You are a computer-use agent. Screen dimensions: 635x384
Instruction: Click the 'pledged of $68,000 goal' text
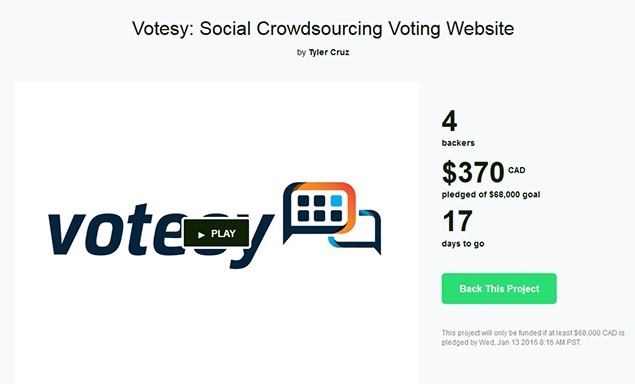pyautogui.click(x=491, y=194)
